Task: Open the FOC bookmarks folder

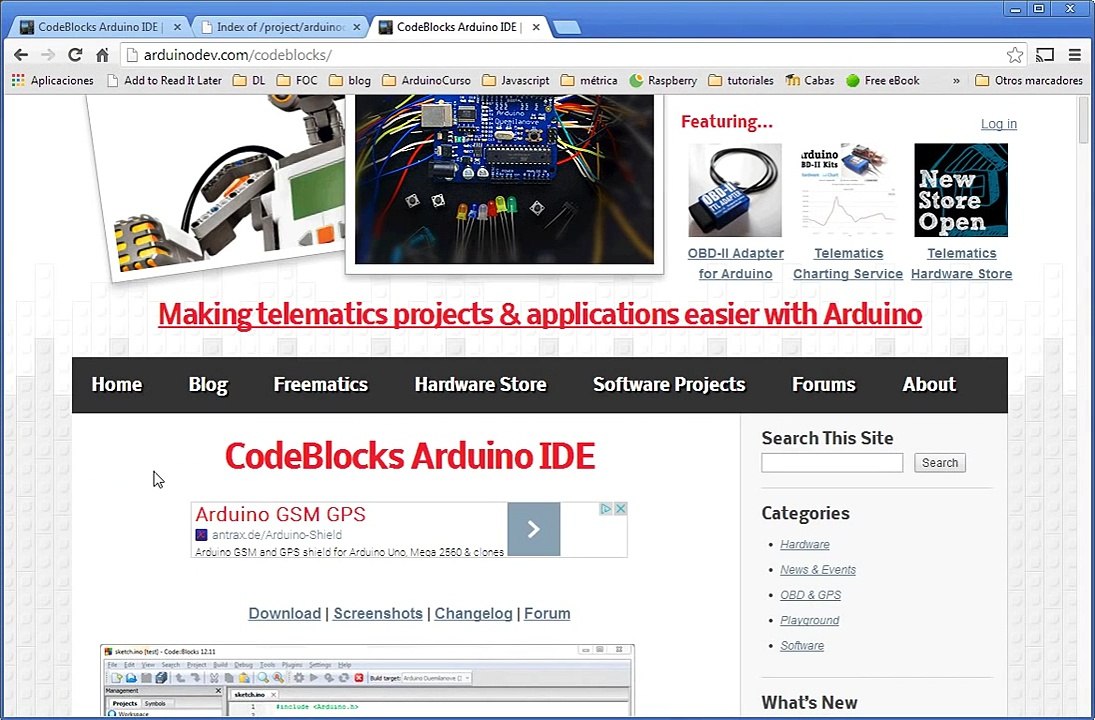Action: click(297, 80)
